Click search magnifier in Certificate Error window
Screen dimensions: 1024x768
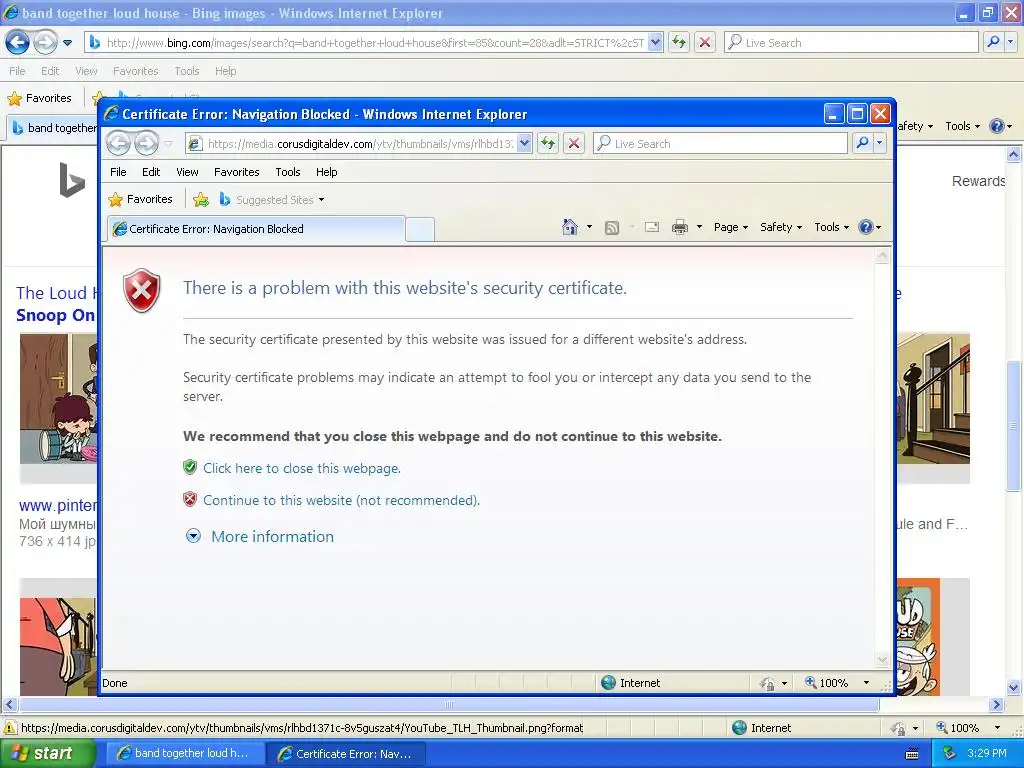863,143
